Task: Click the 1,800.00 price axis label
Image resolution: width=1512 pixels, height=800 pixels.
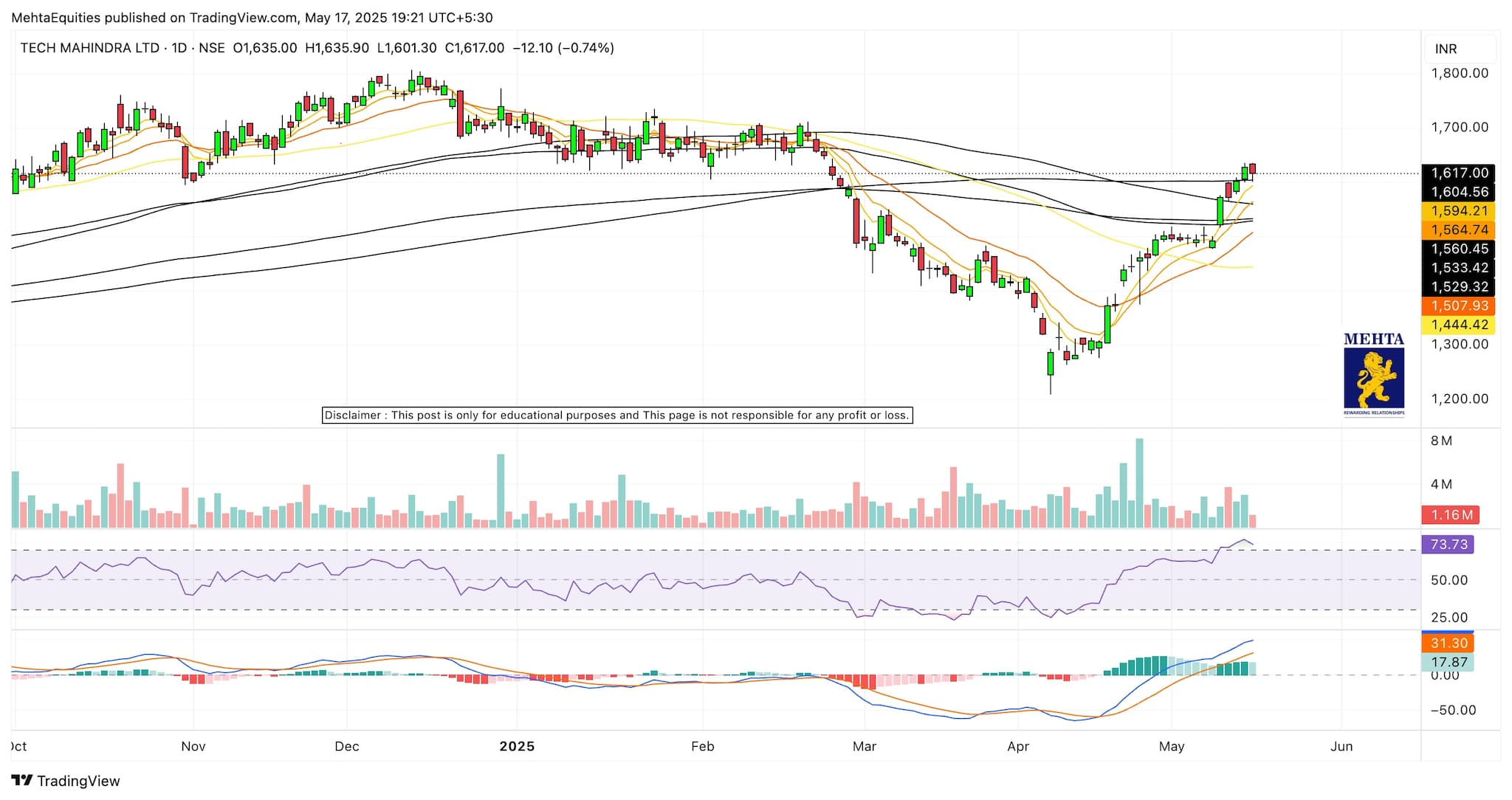Action: tap(1459, 73)
